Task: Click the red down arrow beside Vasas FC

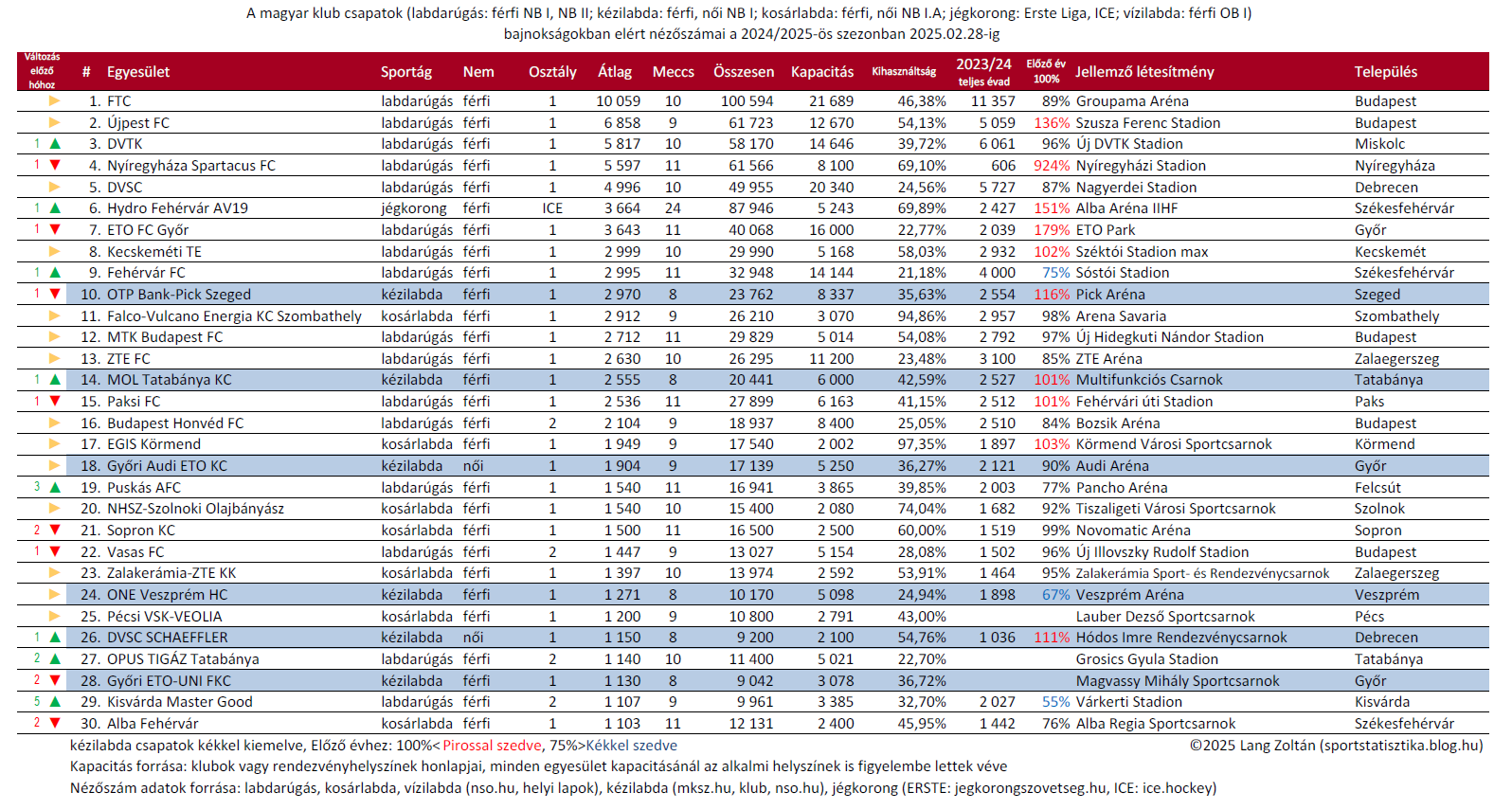Action: 55,551
